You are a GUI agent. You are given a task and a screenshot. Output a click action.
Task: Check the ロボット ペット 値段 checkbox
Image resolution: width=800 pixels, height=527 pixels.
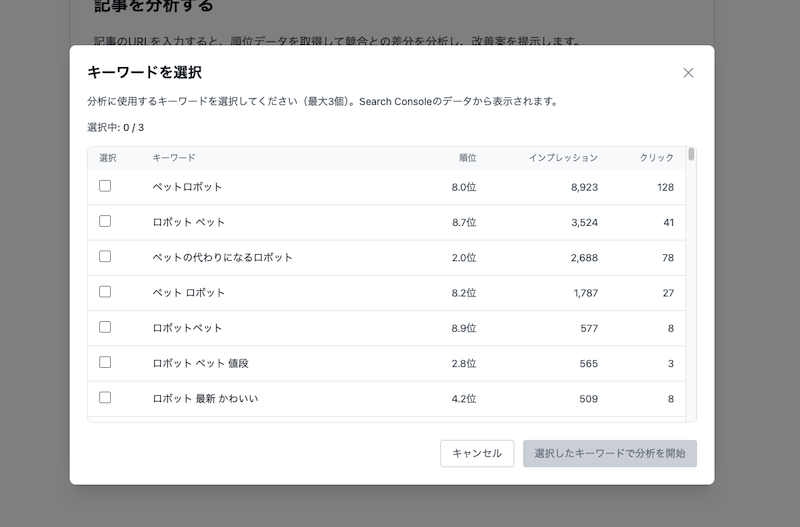(105, 363)
